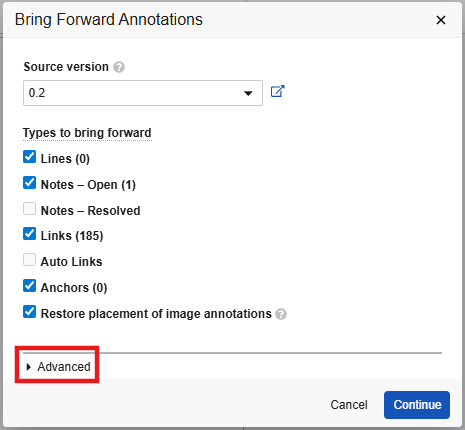Uncheck the Lines (0) checkbox
The width and height of the screenshot is (465, 430).
point(30,157)
